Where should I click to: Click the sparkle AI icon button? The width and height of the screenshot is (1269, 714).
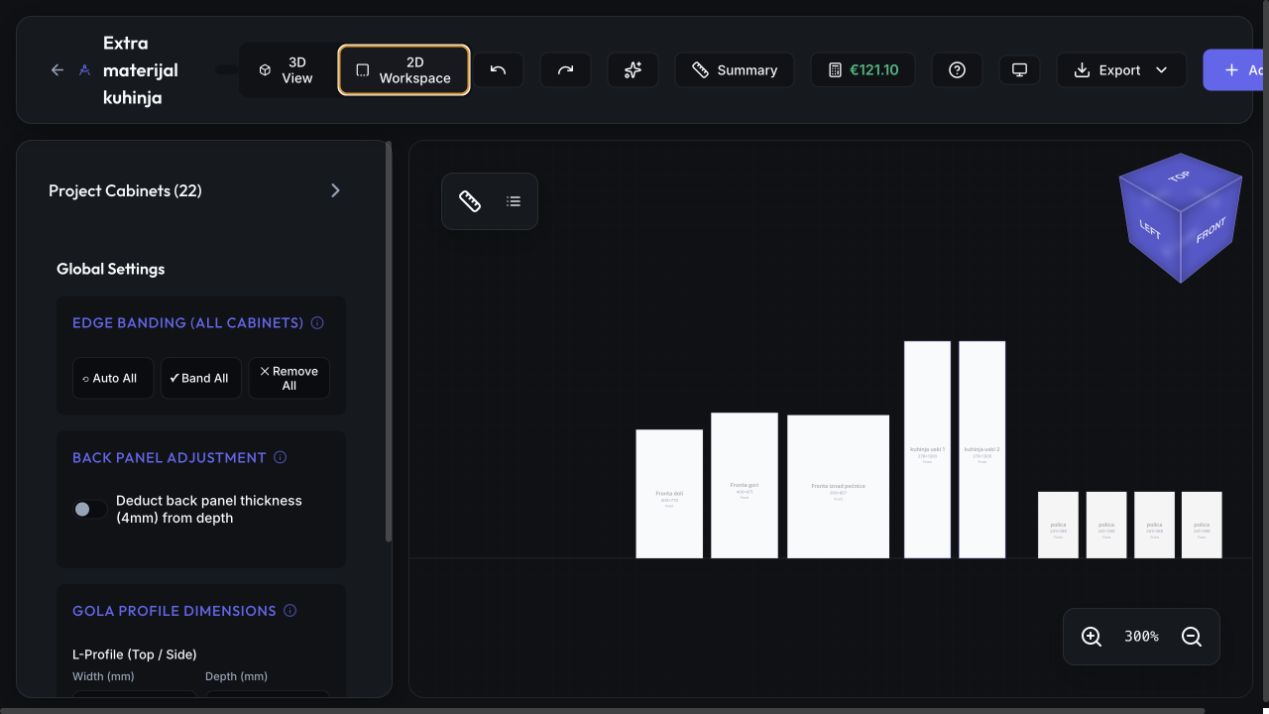pos(633,70)
